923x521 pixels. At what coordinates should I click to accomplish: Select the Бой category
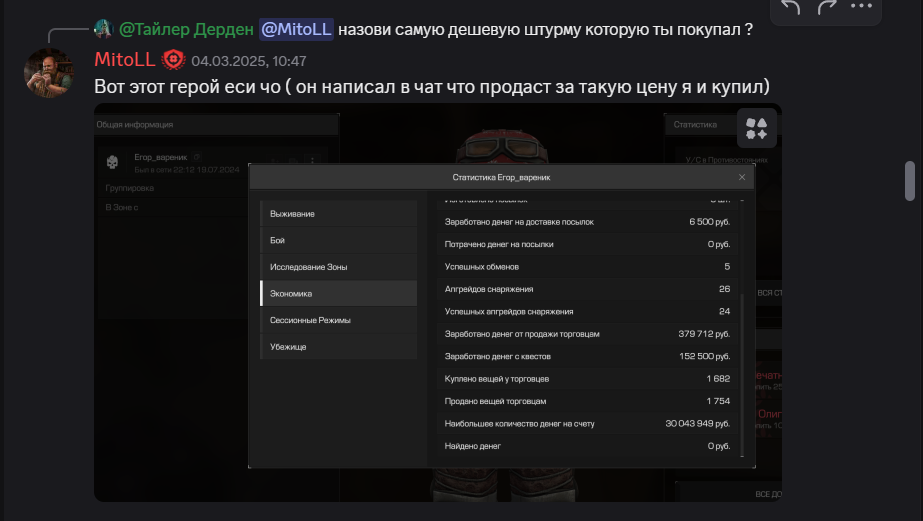click(338, 240)
